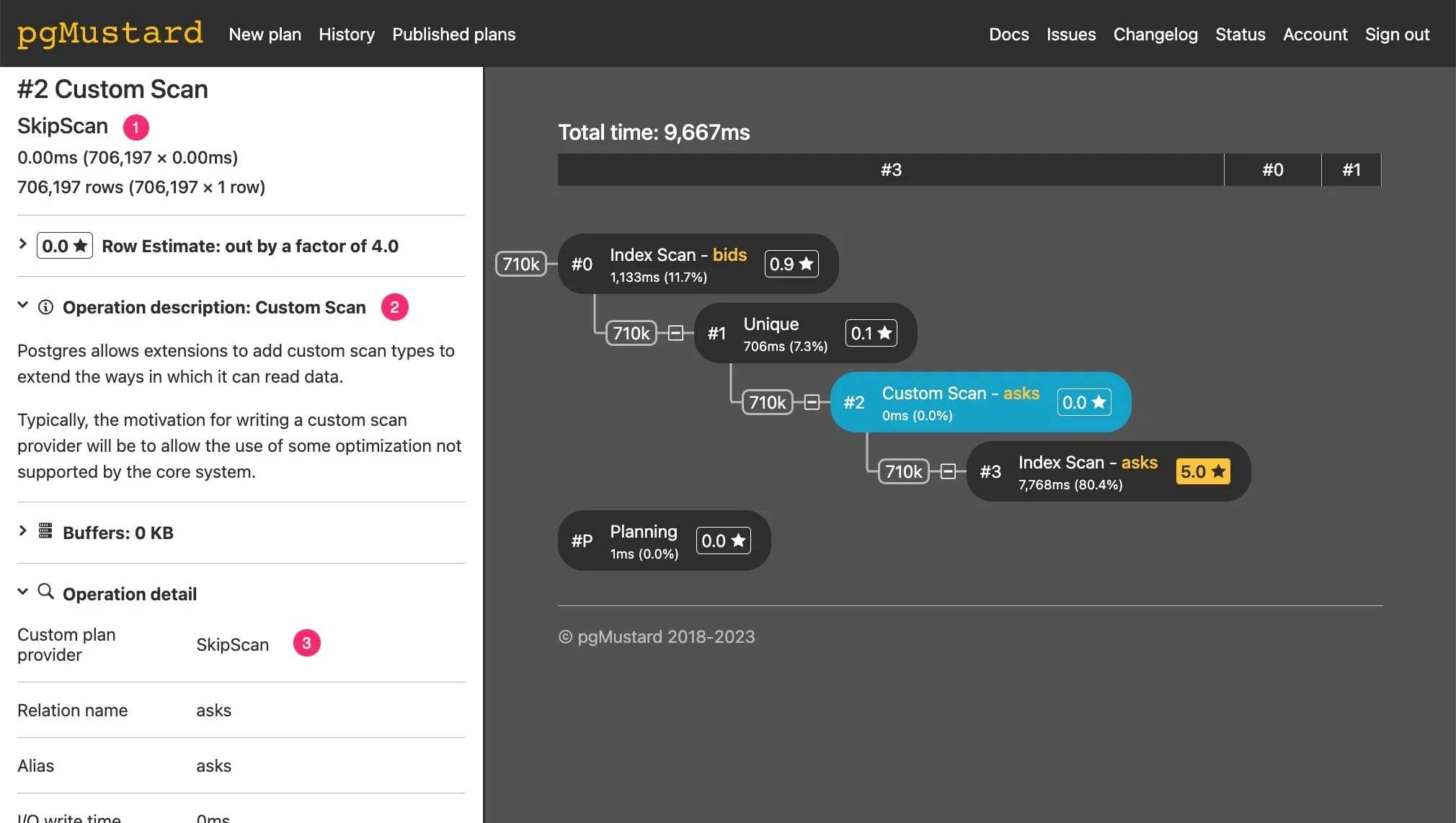Click the info icon beside Operation description

tap(45, 307)
